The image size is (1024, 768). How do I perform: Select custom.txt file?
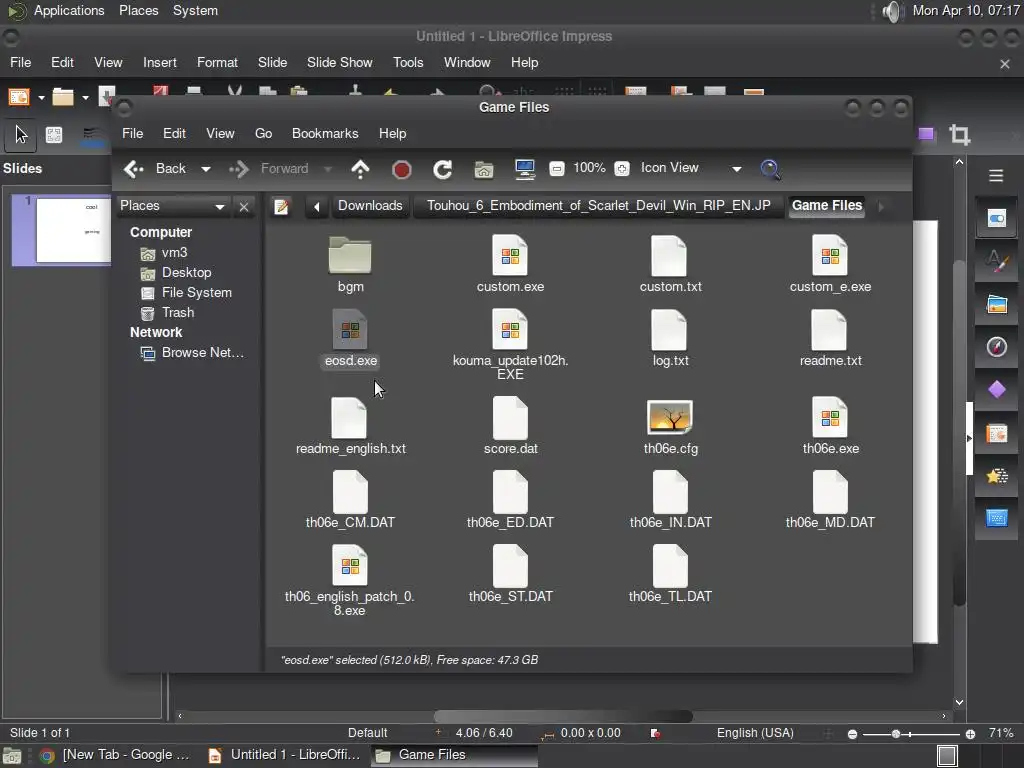(670, 264)
